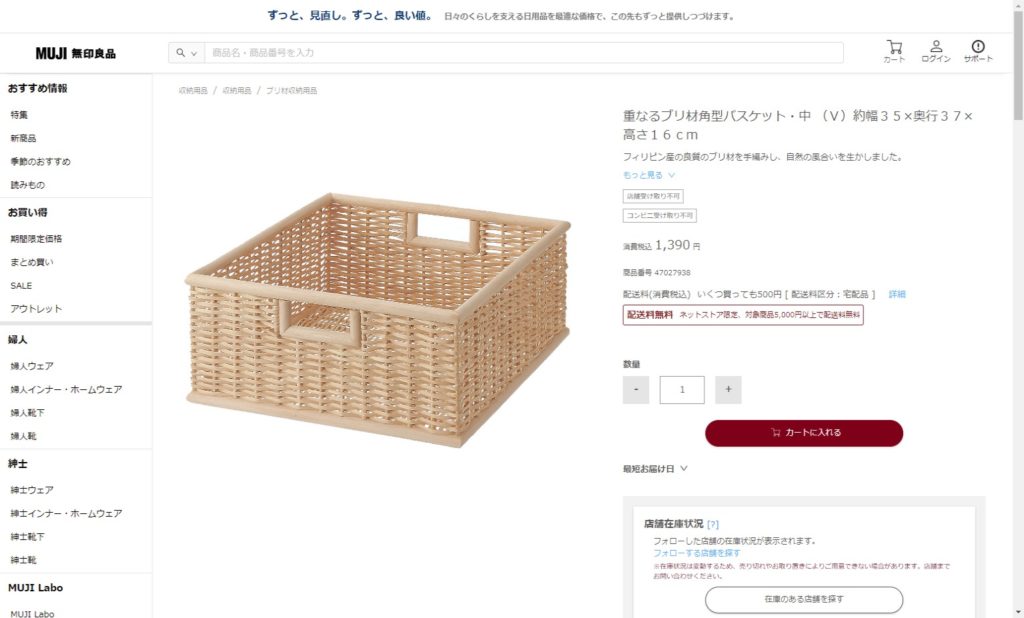Image resolution: width=1024 pixels, height=618 pixels.
Task: Click the MUJI 無印良品 logo
Action: pos(74,51)
